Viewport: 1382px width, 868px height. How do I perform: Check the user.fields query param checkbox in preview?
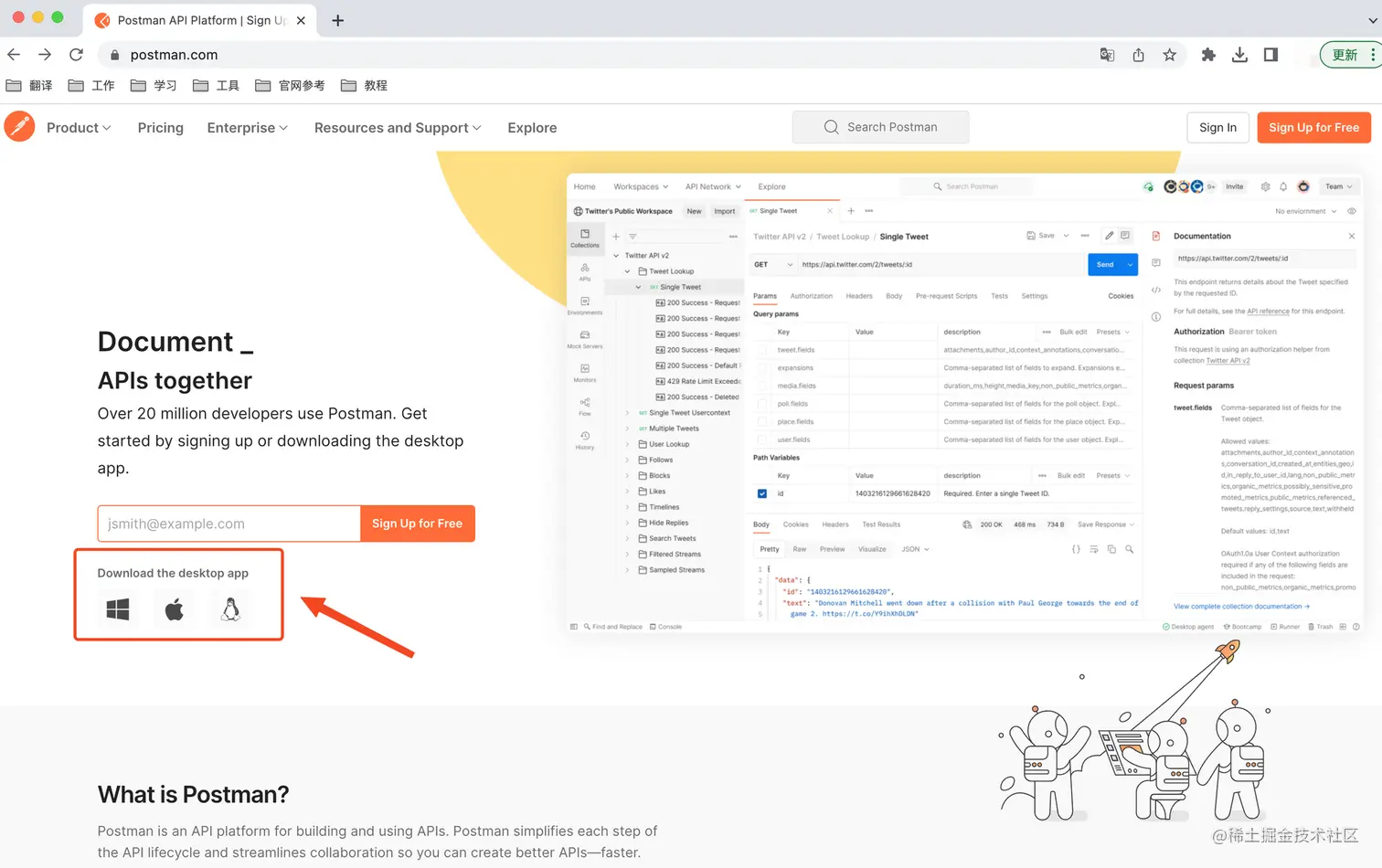pos(762,439)
